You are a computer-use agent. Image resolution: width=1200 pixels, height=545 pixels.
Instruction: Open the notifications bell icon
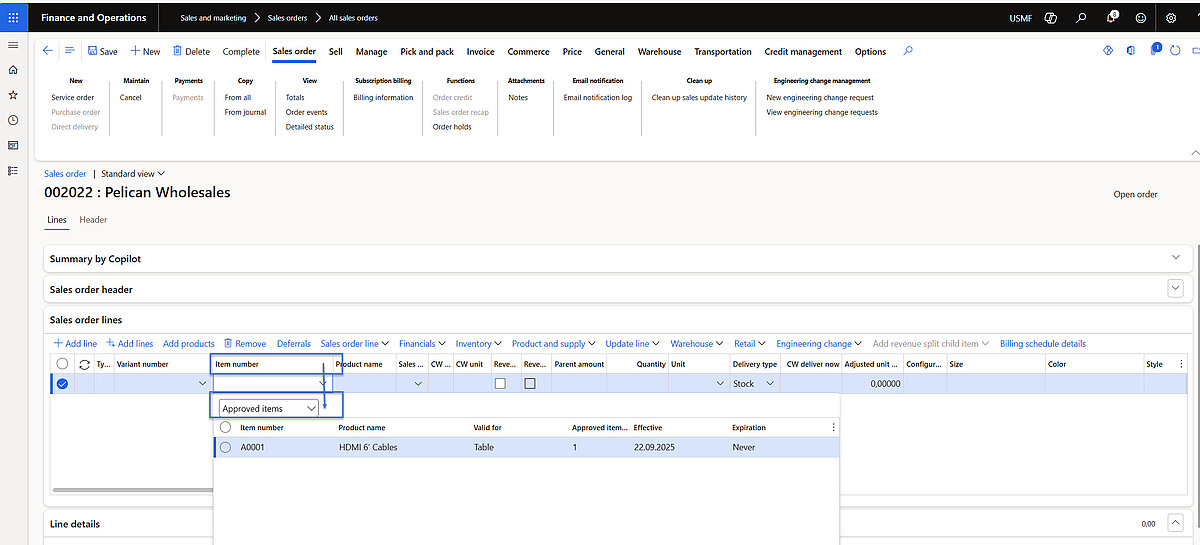click(1111, 18)
